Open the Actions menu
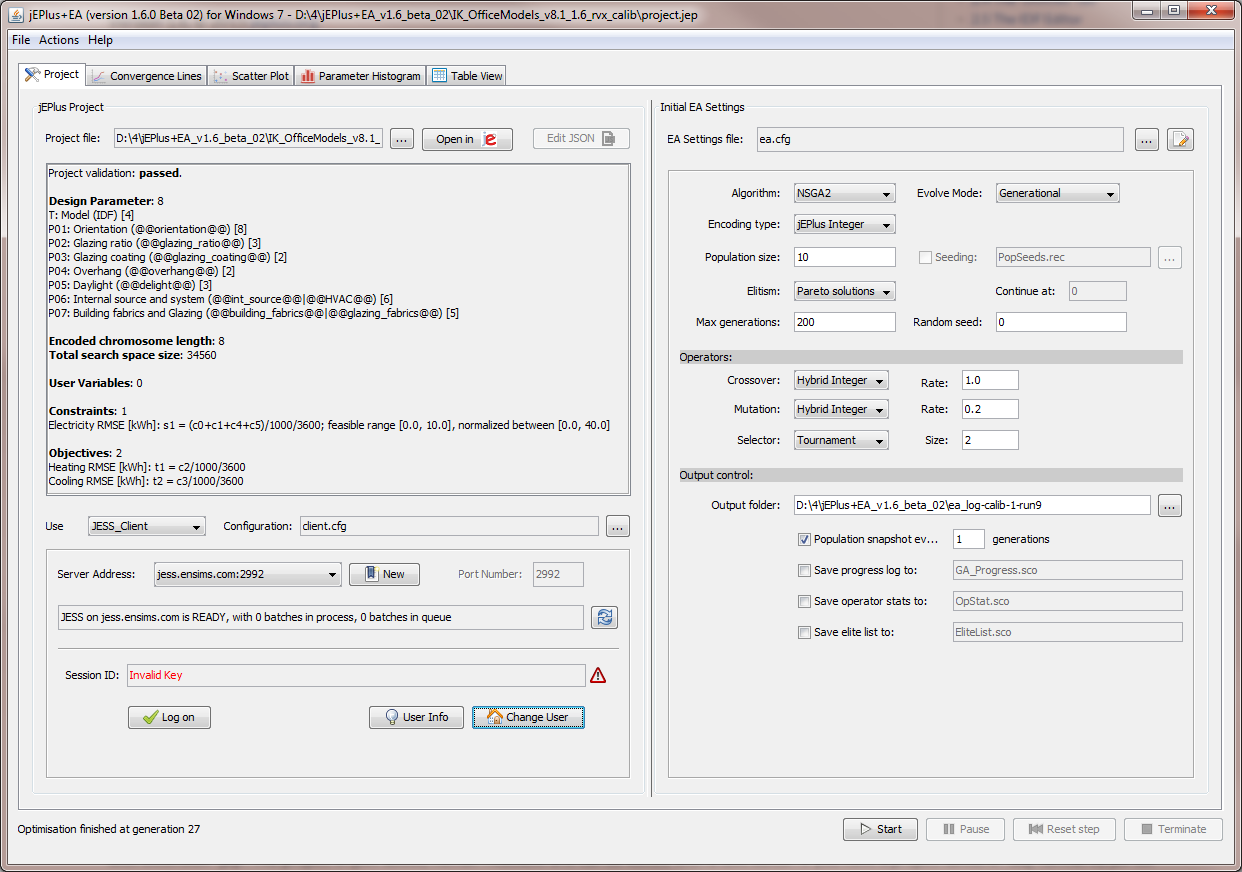 [59, 40]
